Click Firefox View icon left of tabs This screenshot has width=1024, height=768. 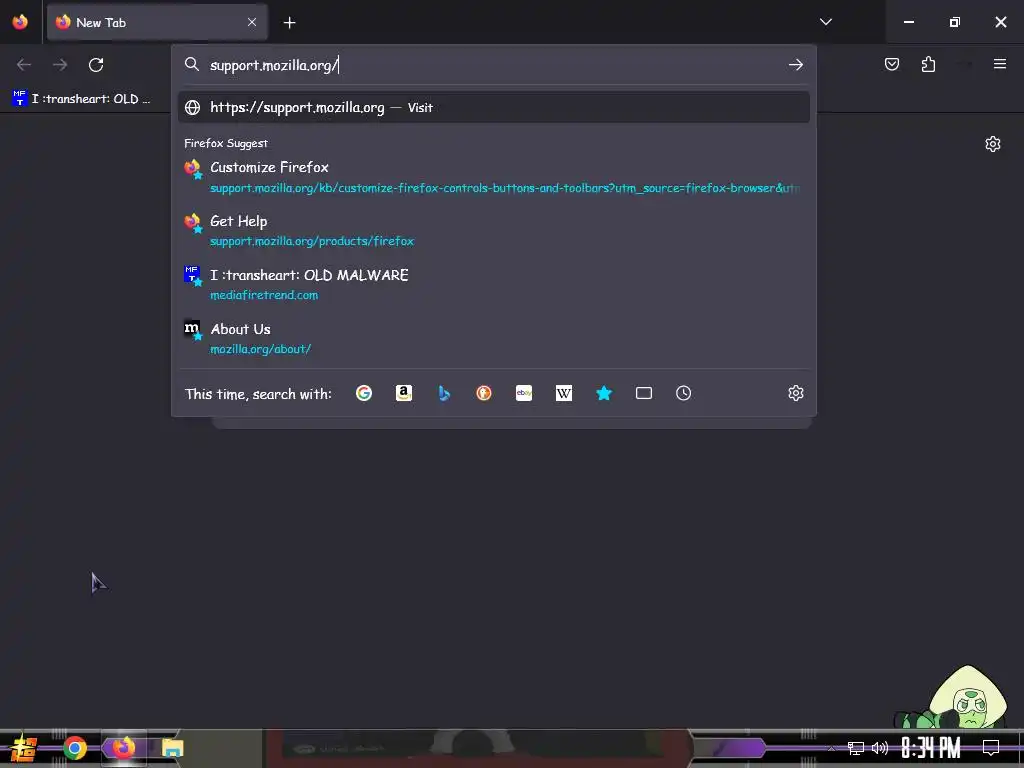pos(20,22)
